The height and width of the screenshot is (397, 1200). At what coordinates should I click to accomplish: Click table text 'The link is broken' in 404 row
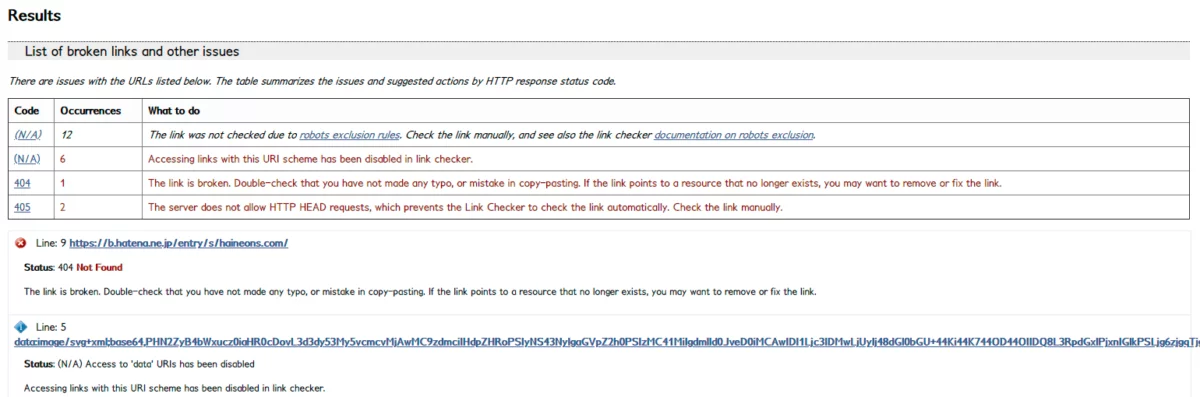[x=574, y=183]
